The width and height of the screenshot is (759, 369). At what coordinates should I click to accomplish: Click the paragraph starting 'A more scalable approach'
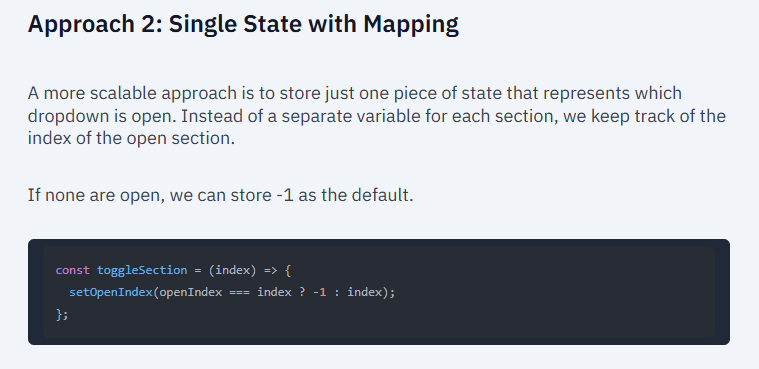[377, 116]
